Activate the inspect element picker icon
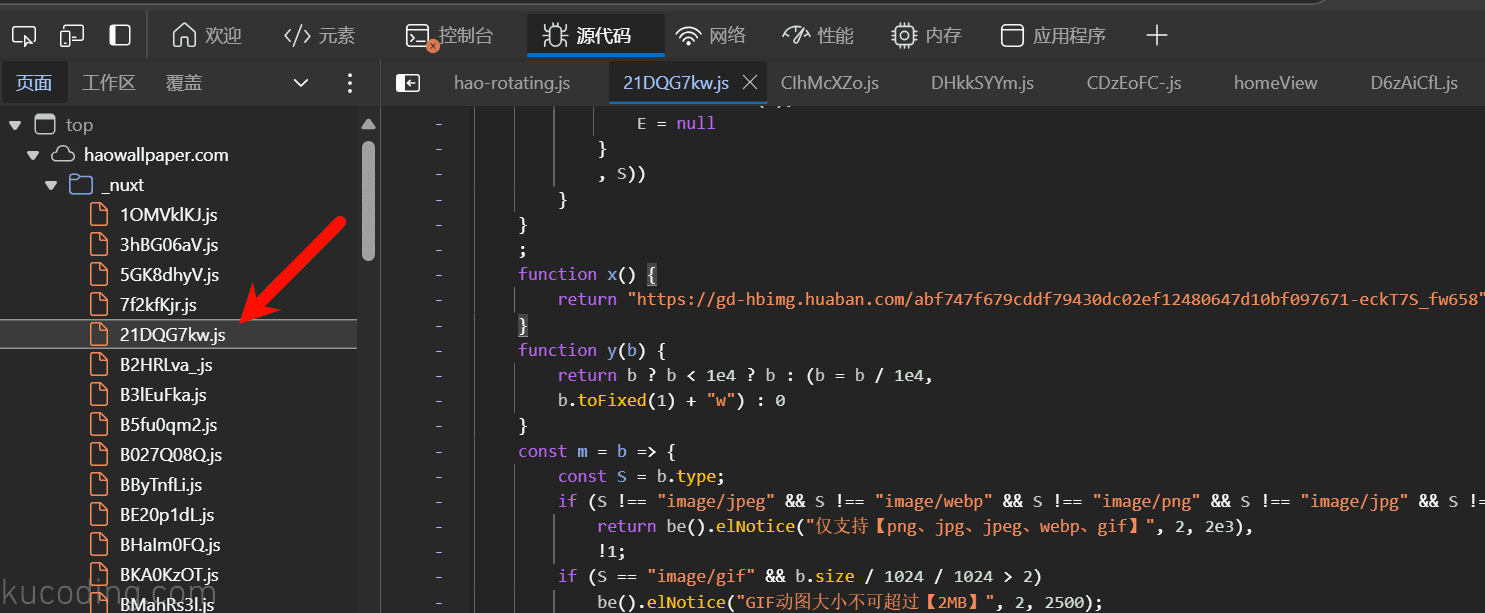Screen dimensions: 1485x613 coord(24,36)
